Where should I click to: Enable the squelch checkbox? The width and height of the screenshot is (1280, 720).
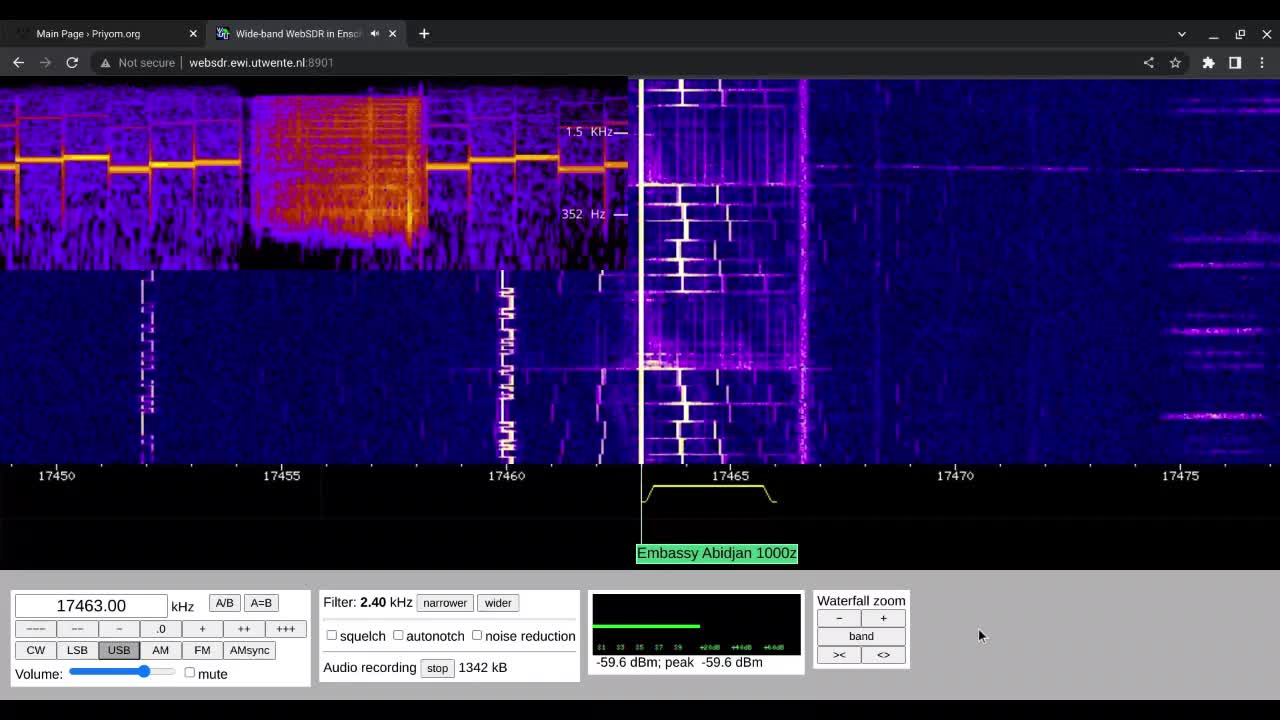332,635
